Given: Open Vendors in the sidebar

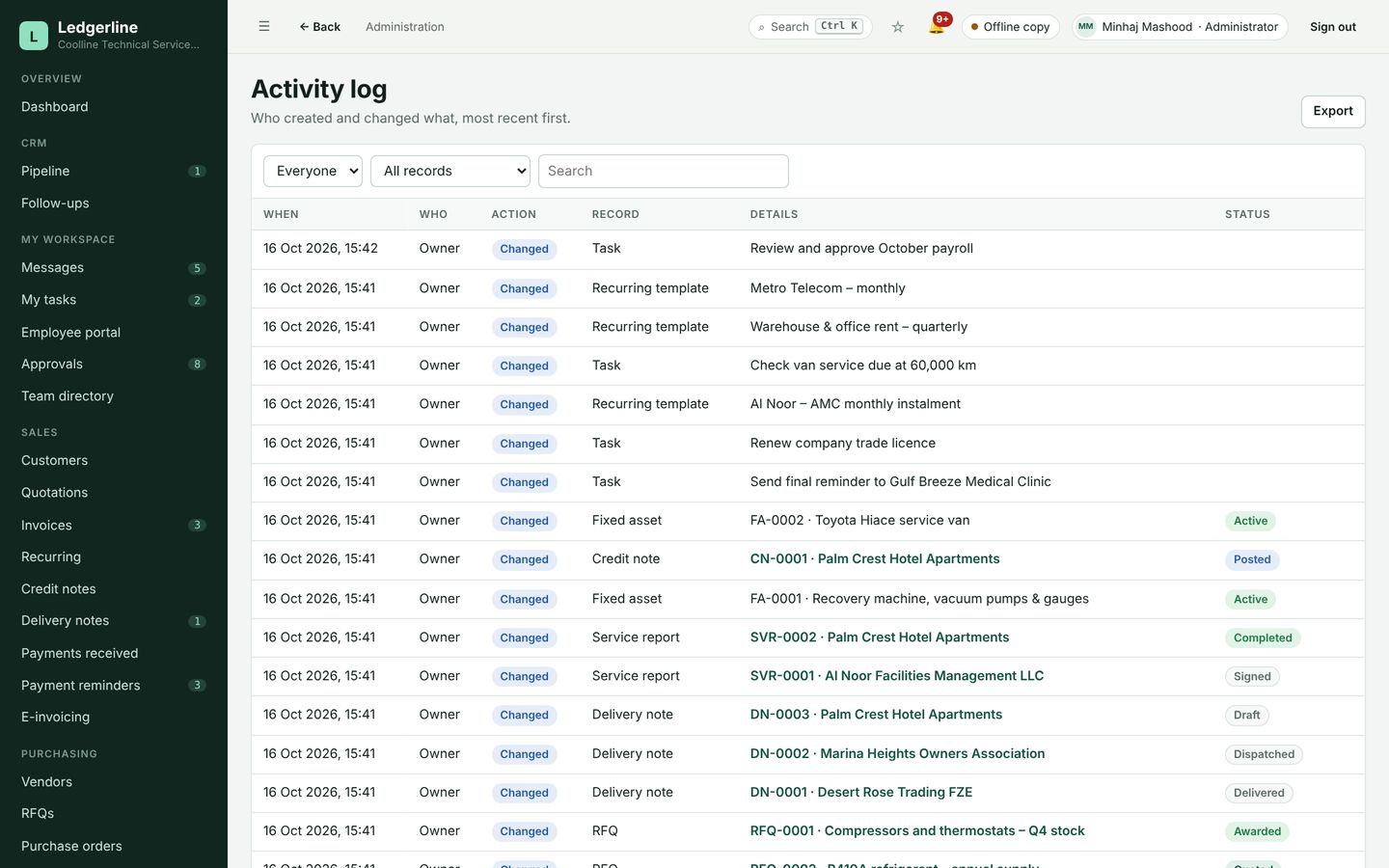Looking at the screenshot, I should click(x=114, y=782).
